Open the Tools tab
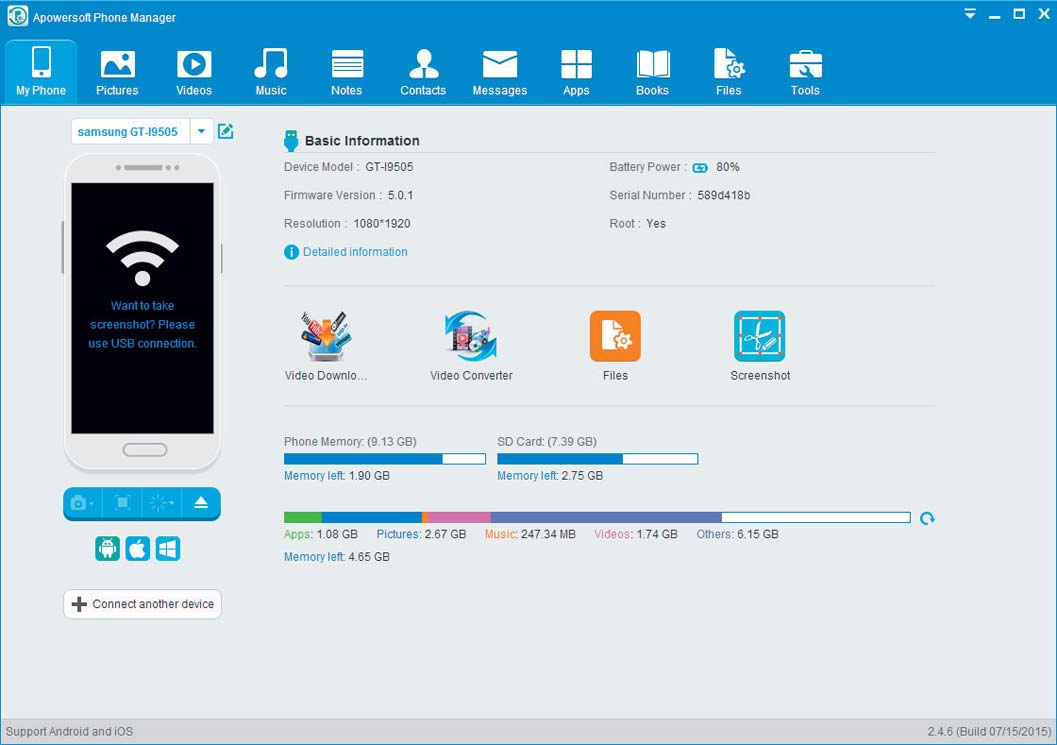This screenshot has height=745, width=1057. click(805, 72)
